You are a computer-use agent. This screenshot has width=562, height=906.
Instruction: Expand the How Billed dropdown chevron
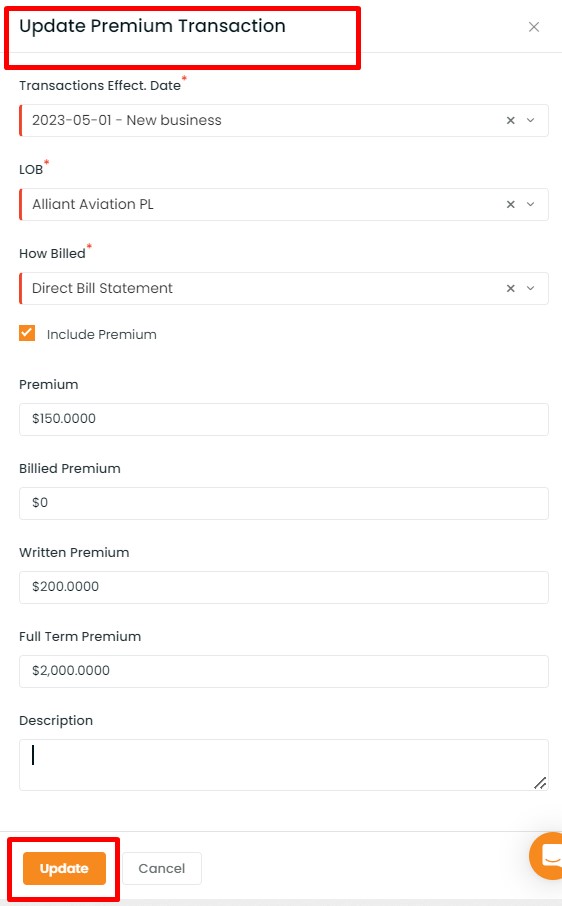pos(530,288)
